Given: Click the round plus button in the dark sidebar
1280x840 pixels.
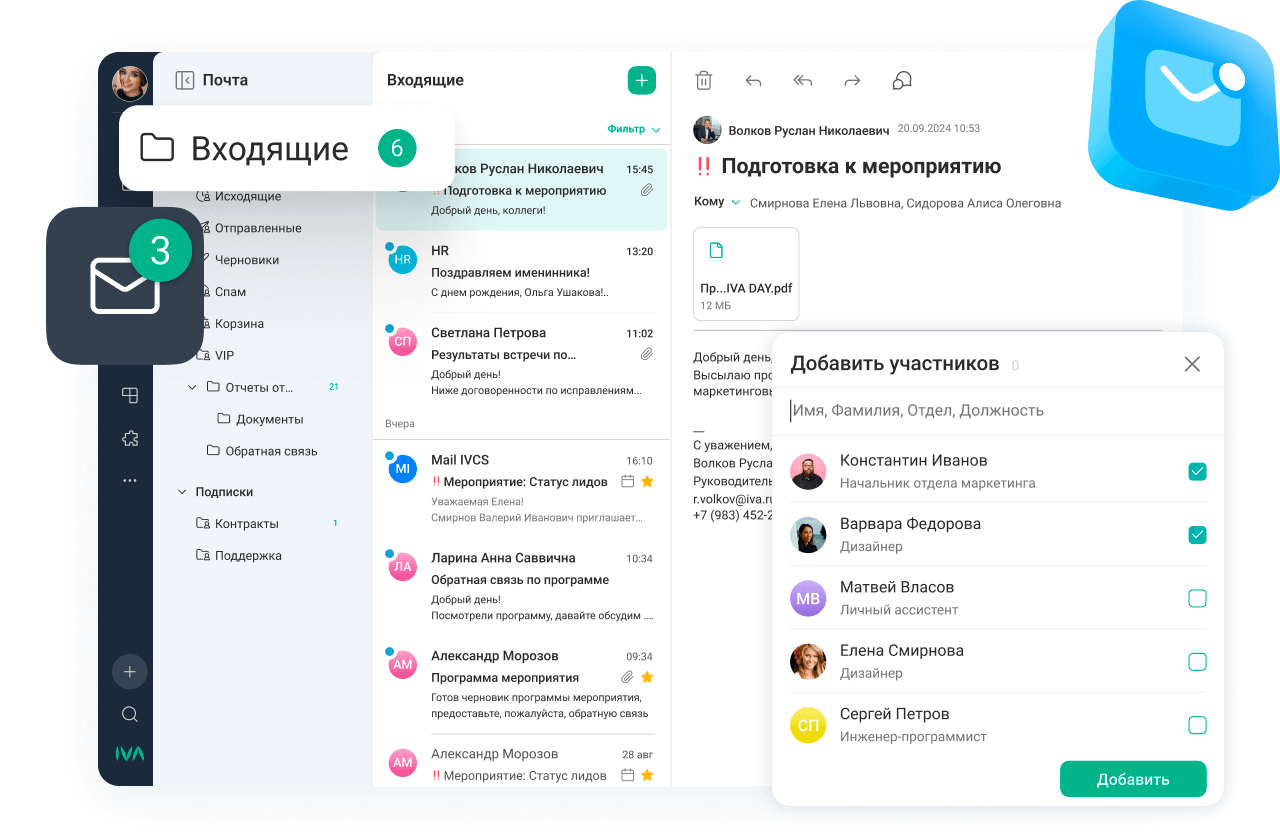Looking at the screenshot, I should (x=130, y=672).
